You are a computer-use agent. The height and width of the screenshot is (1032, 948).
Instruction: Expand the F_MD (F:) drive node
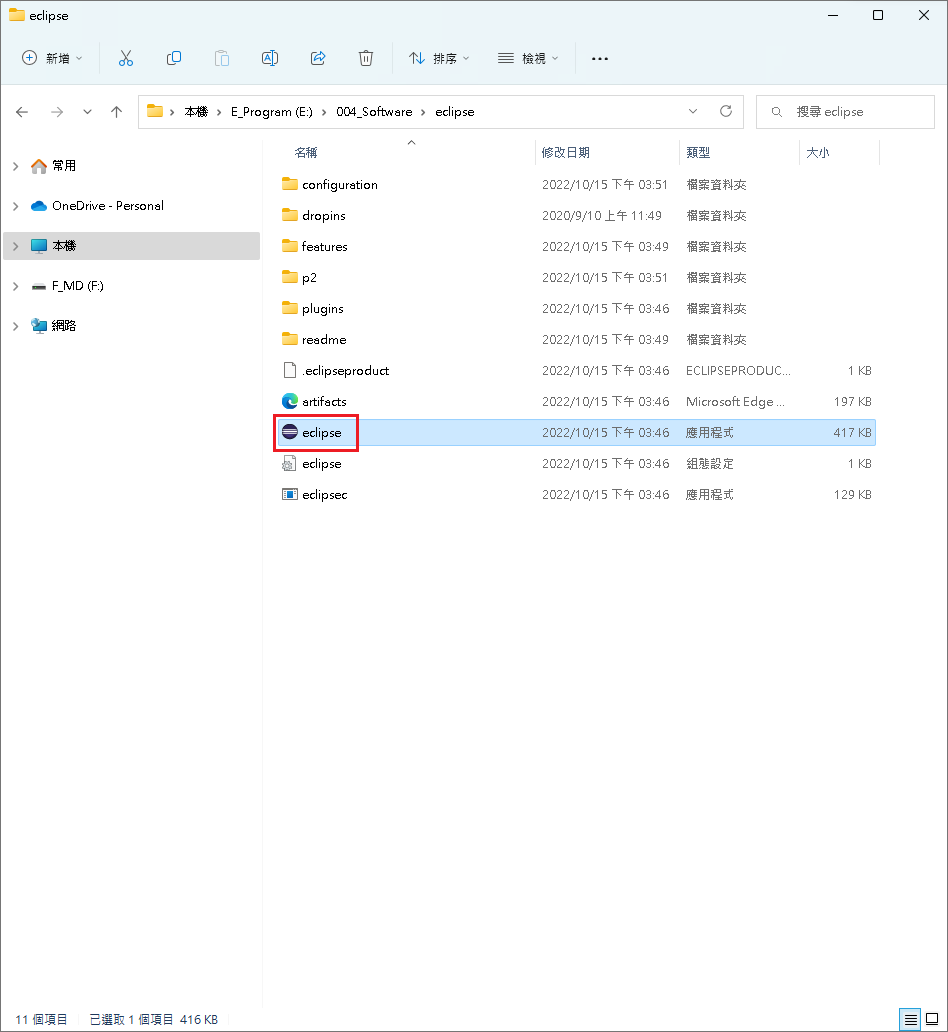[x=15, y=286]
